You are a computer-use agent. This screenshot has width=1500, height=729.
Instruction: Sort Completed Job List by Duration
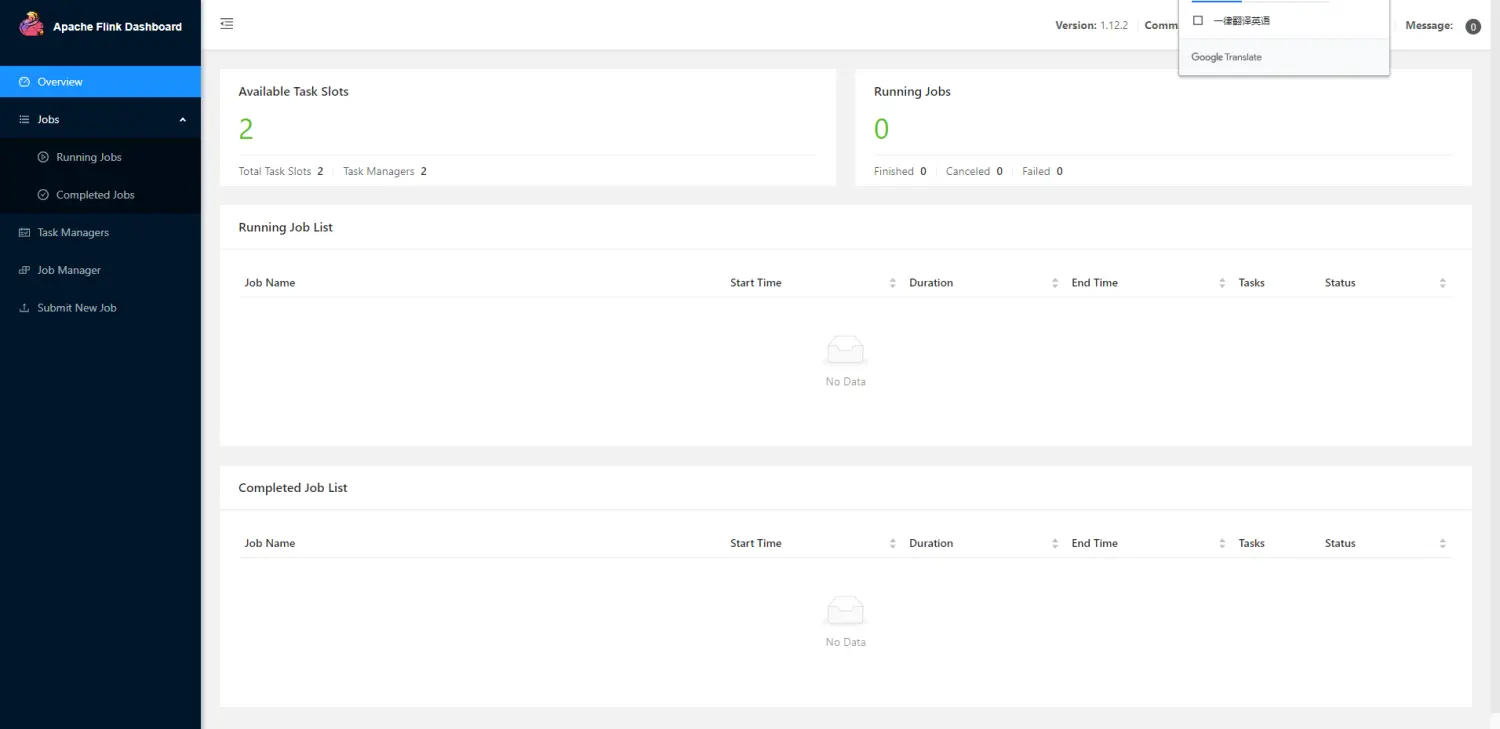click(1055, 544)
